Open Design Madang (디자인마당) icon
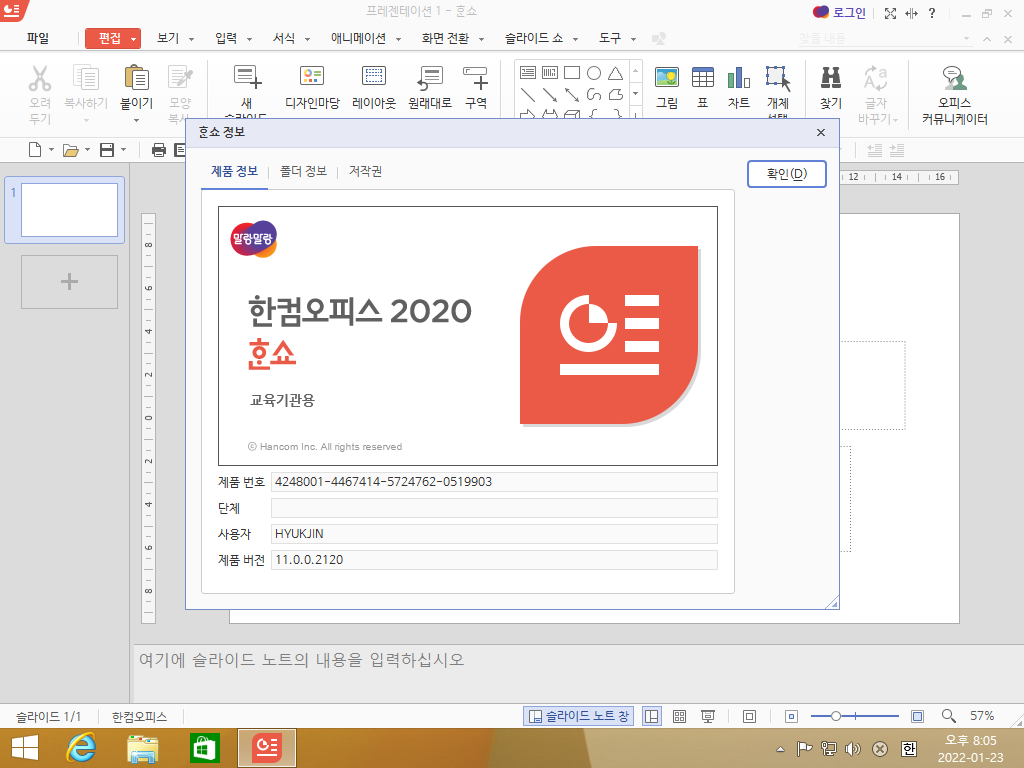The width and height of the screenshot is (1024, 768). pos(312,76)
